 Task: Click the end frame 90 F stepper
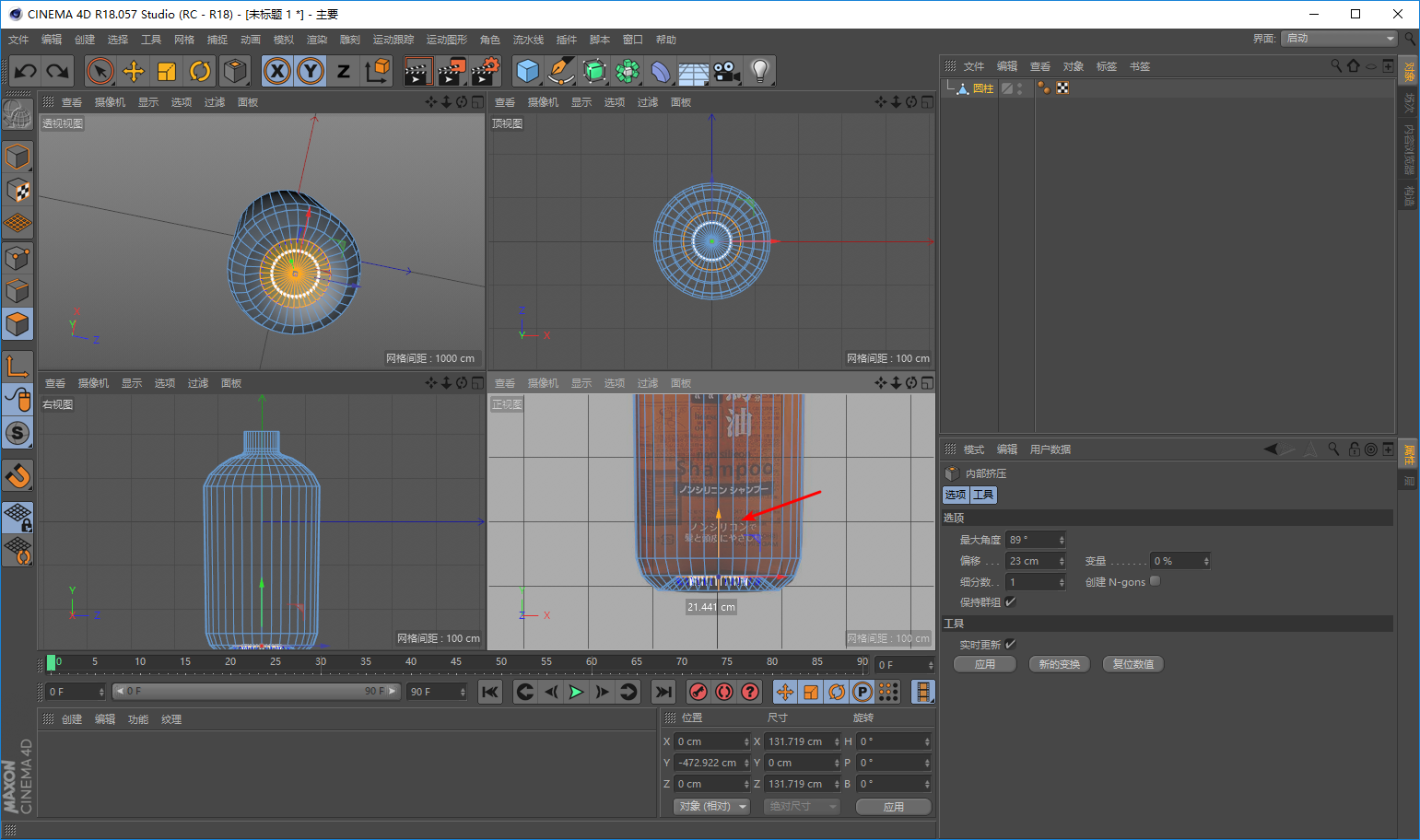(x=463, y=692)
